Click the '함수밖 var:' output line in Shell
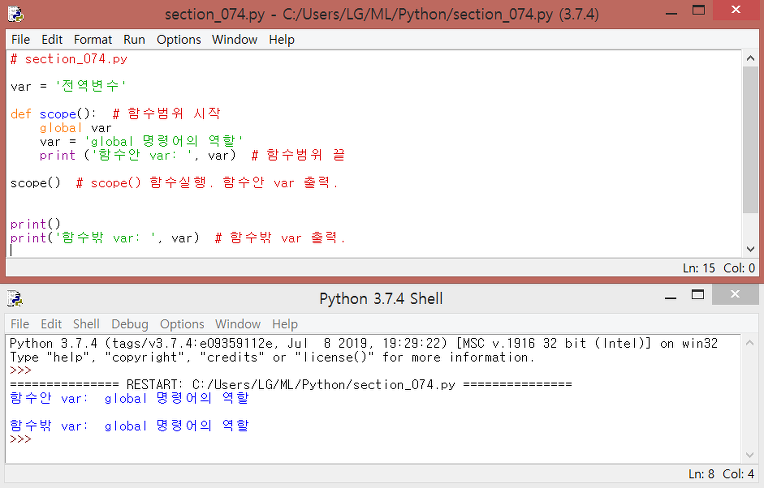 (129, 426)
